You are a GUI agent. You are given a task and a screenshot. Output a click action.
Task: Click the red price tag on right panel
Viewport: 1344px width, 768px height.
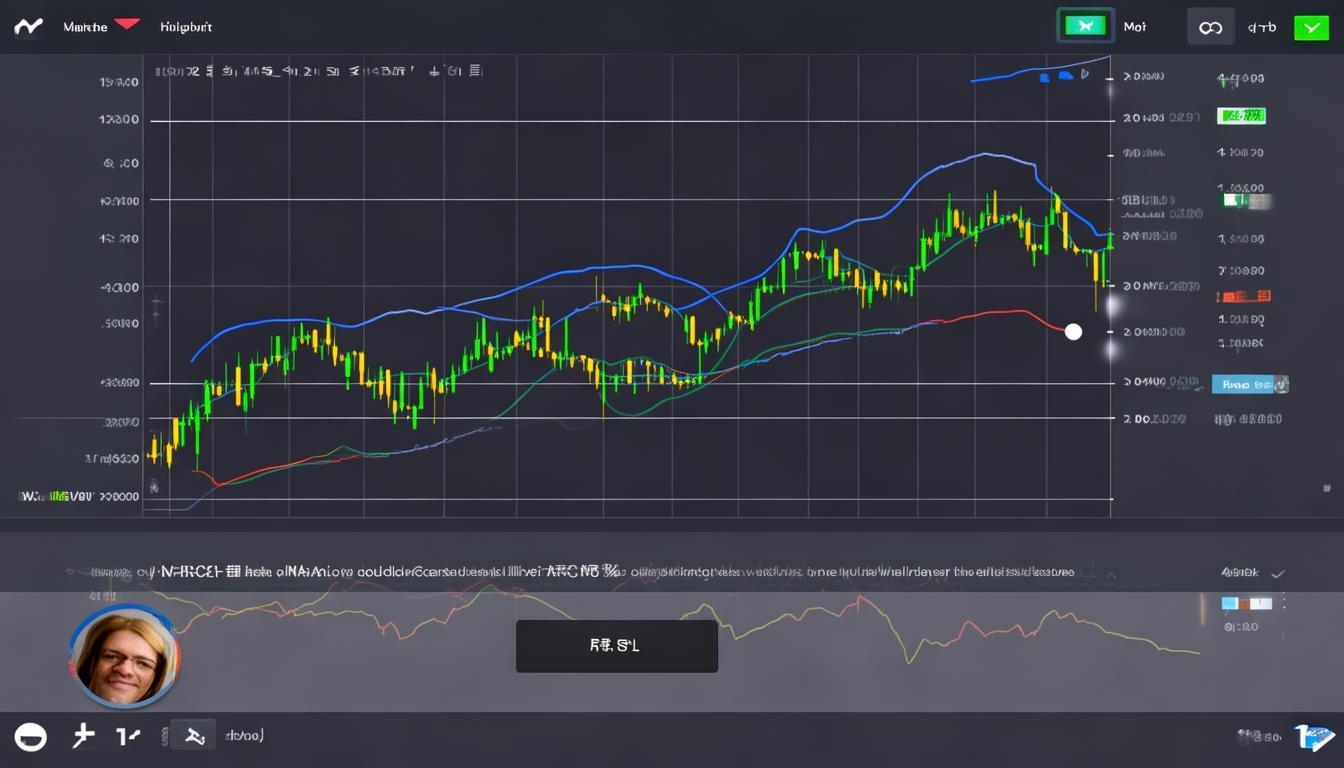pos(1243,296)
